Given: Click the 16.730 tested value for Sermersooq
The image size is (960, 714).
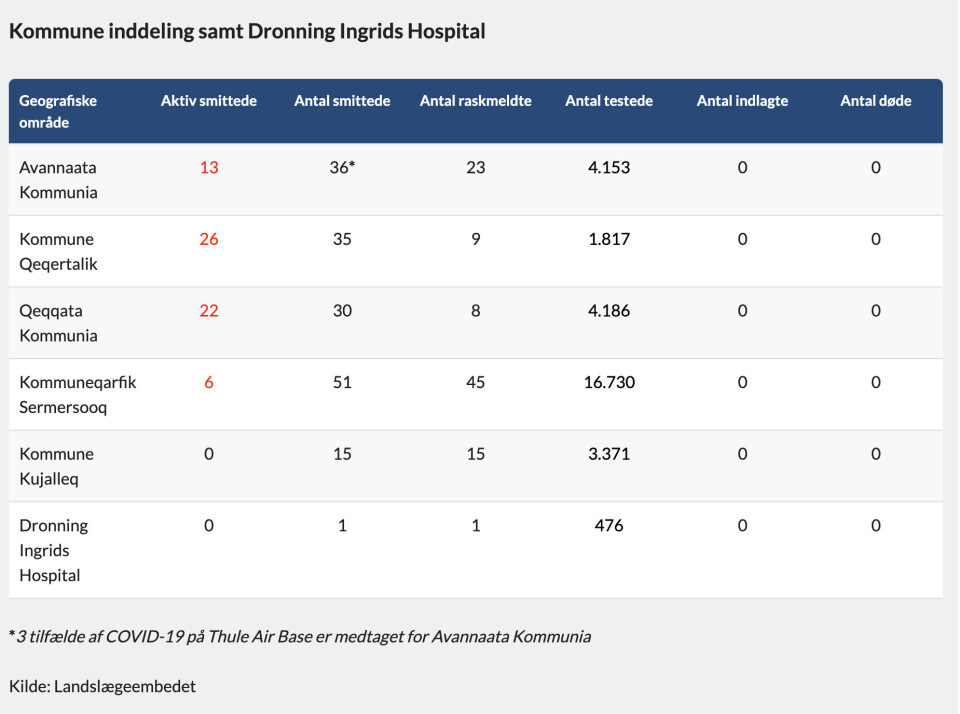Looking at the screenshot, I should click(609, 383).
